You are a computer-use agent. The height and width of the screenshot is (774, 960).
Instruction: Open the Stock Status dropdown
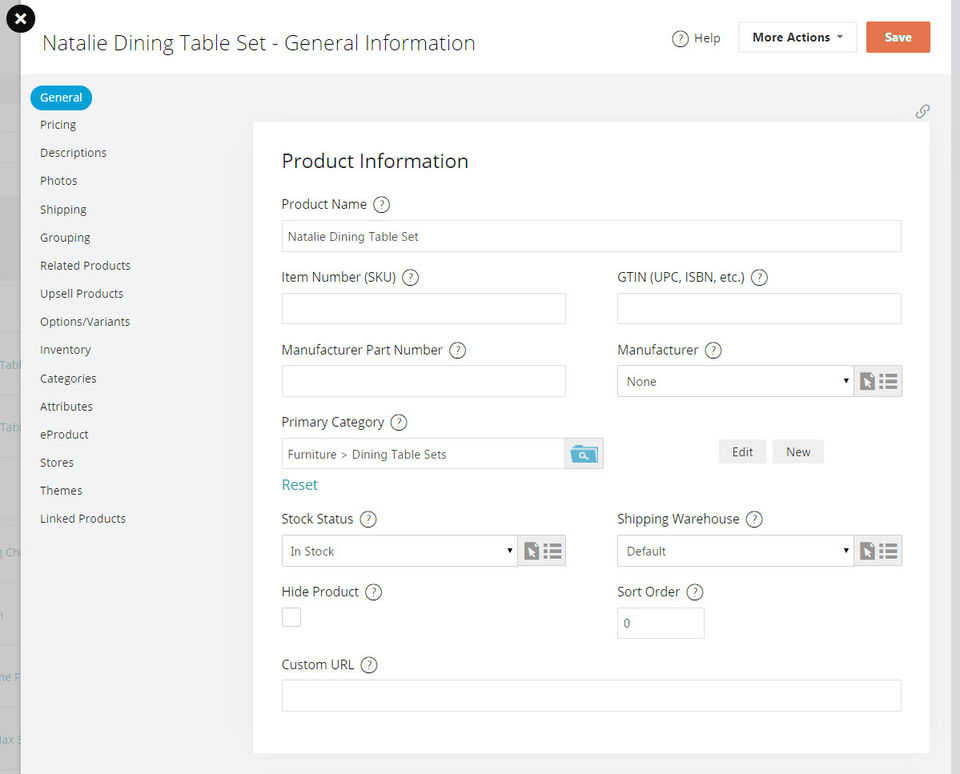click(x=399, y=550)
